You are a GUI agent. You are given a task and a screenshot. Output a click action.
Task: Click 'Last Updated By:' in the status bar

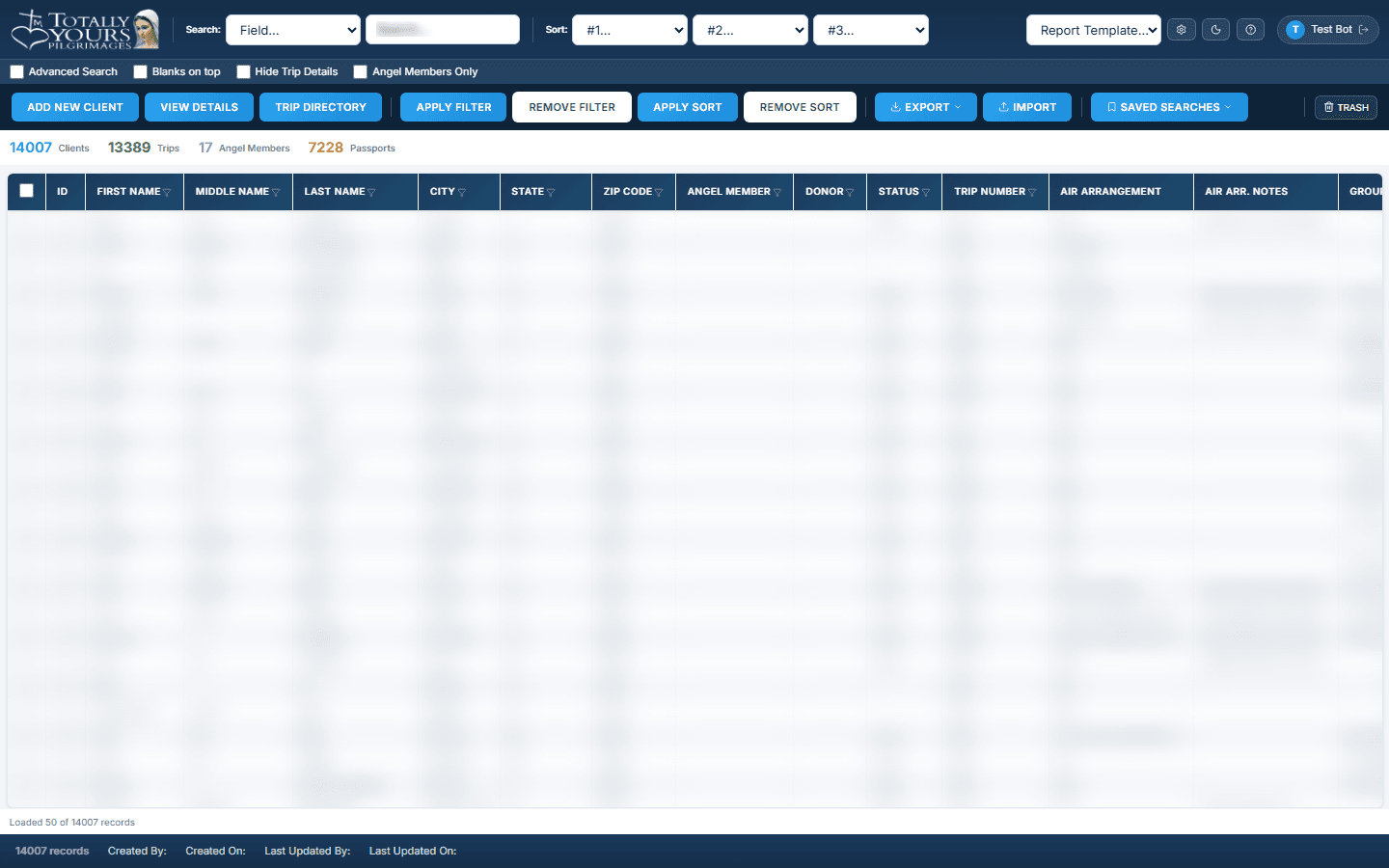tap(307, 851)
